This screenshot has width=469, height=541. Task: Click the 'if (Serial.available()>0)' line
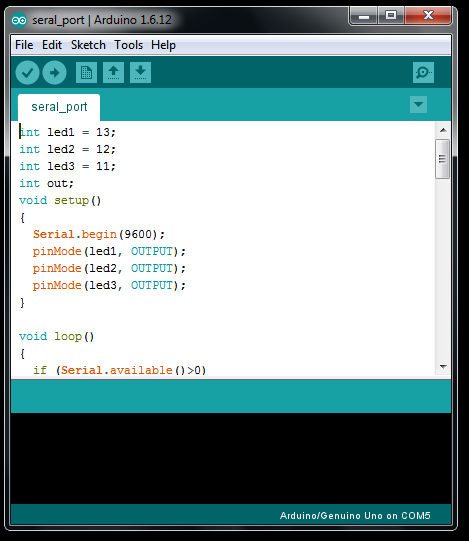[x=119, y=370]
